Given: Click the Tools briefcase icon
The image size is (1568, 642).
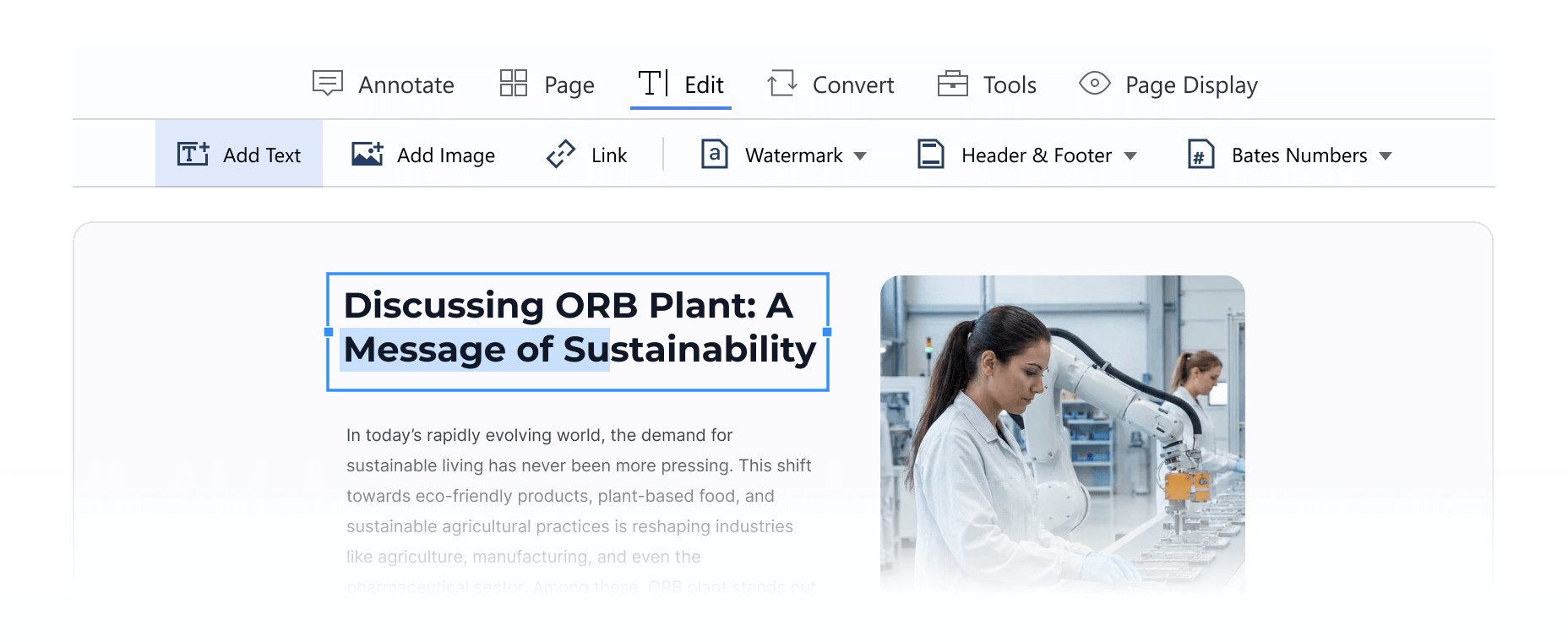Looking at the screenshot, I should 953,84.
